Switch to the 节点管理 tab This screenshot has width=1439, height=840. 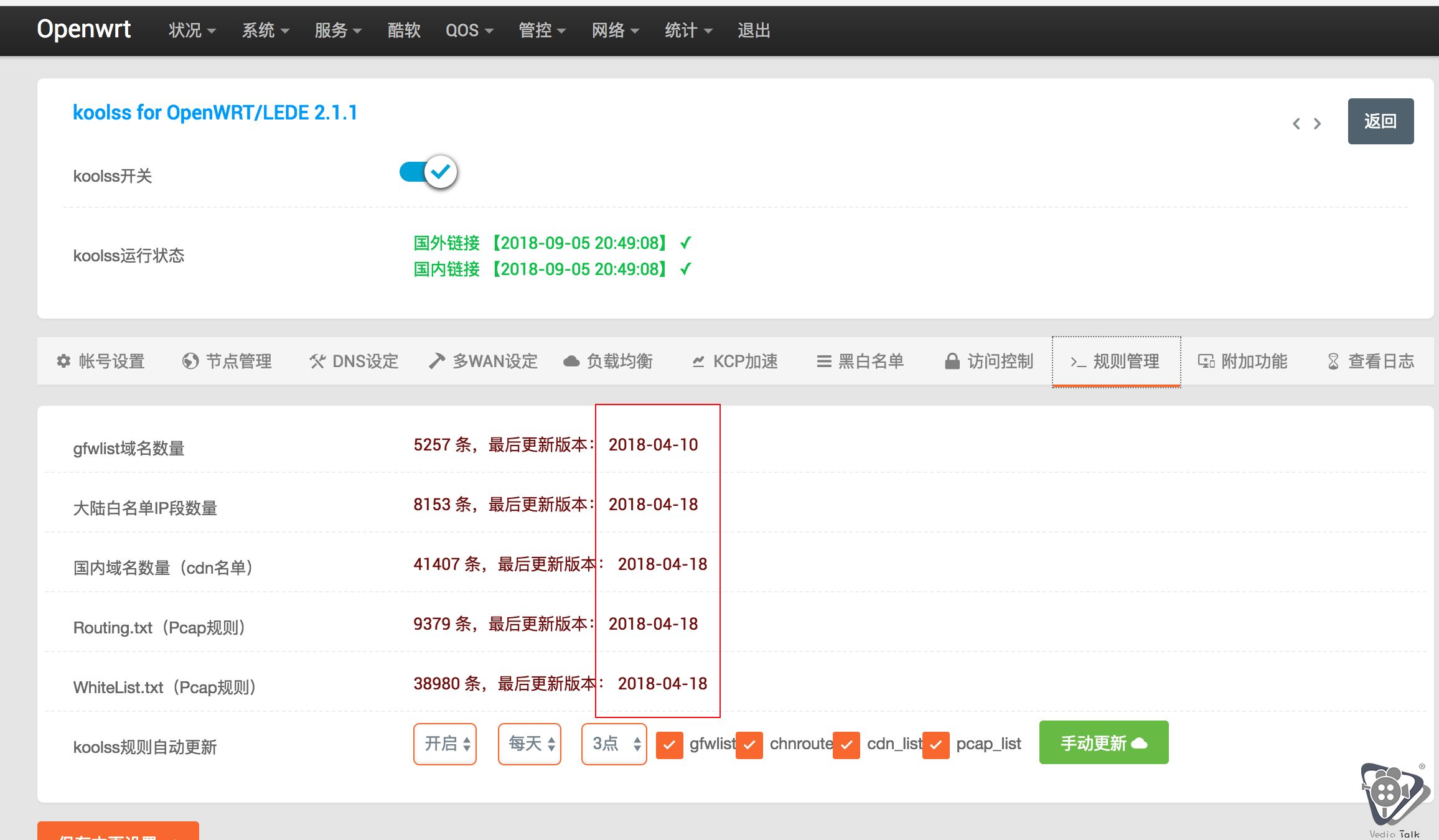point(227,361)
